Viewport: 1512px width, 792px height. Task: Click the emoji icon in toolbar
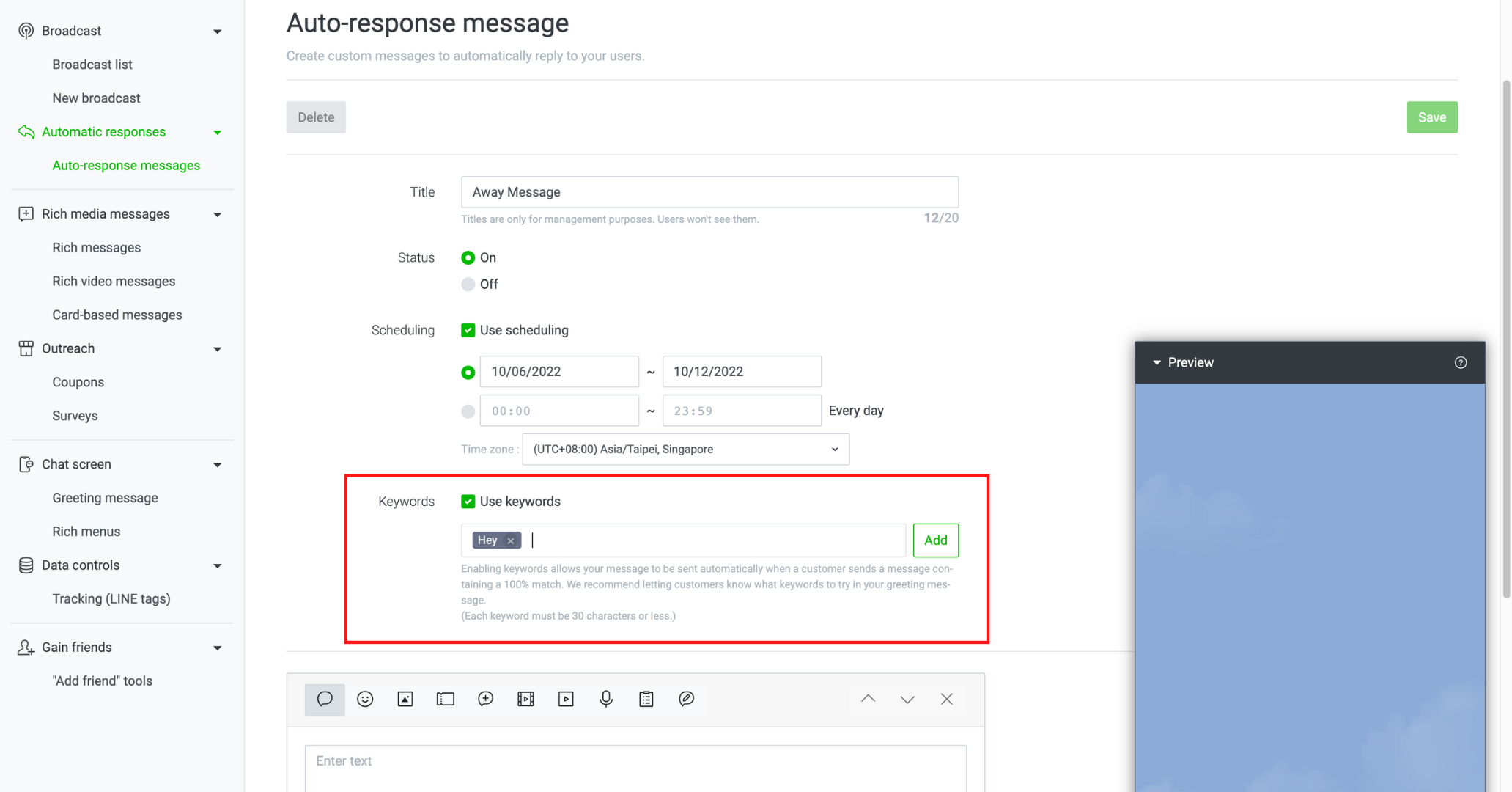(x=364, y=699)
